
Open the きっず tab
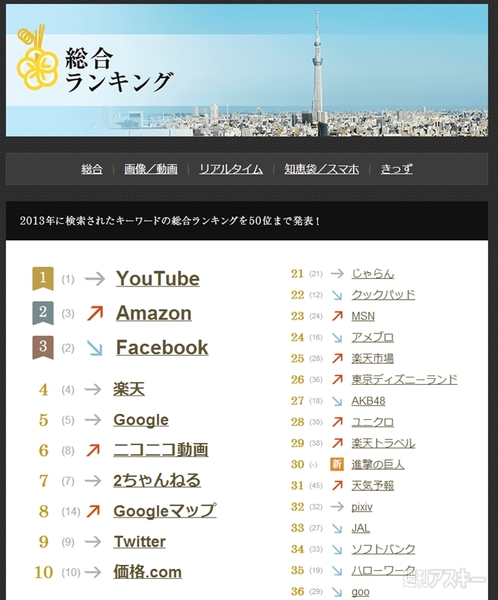point(397,169)
